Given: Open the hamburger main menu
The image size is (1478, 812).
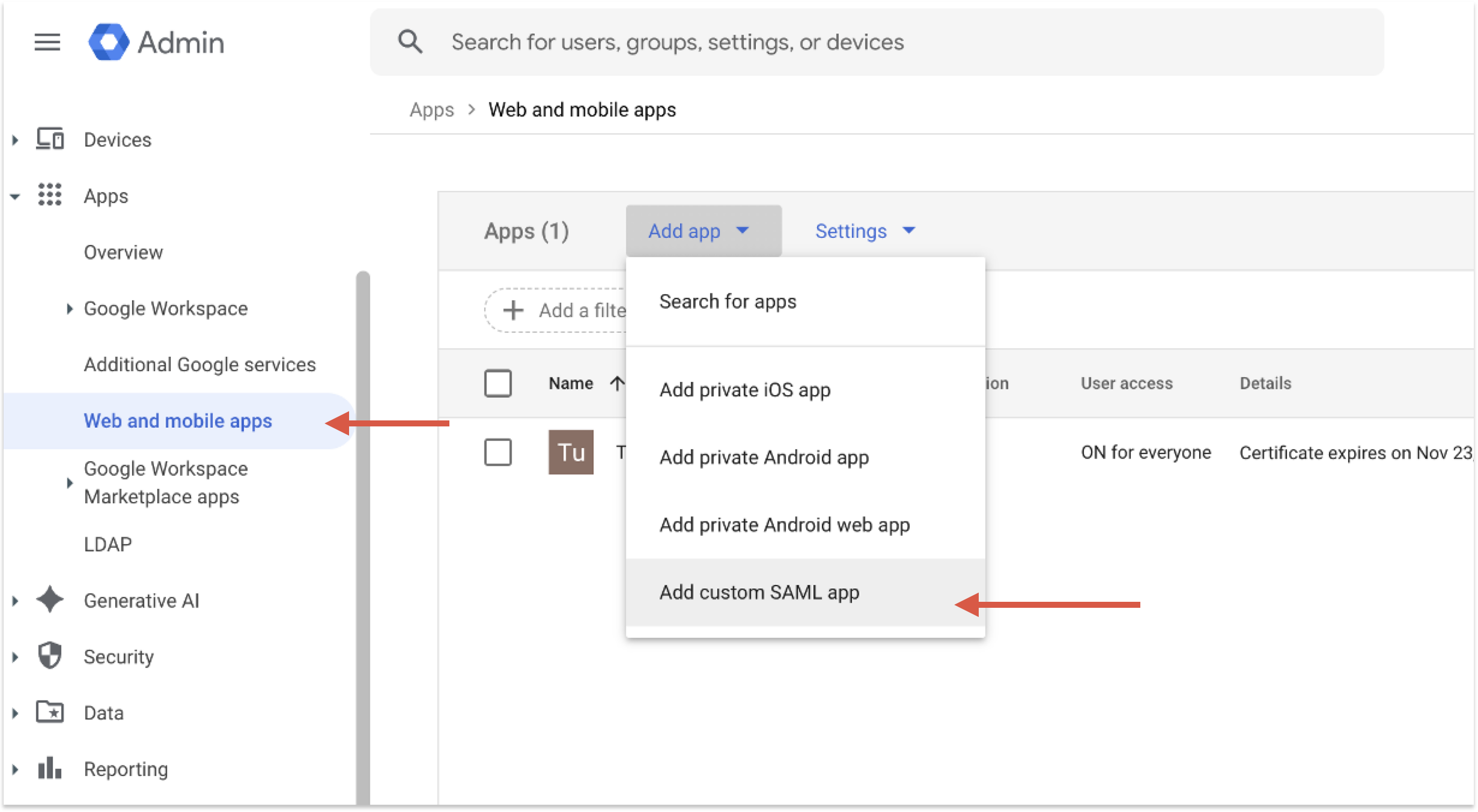Looking at the screenshot, I should tap(47, 42).
